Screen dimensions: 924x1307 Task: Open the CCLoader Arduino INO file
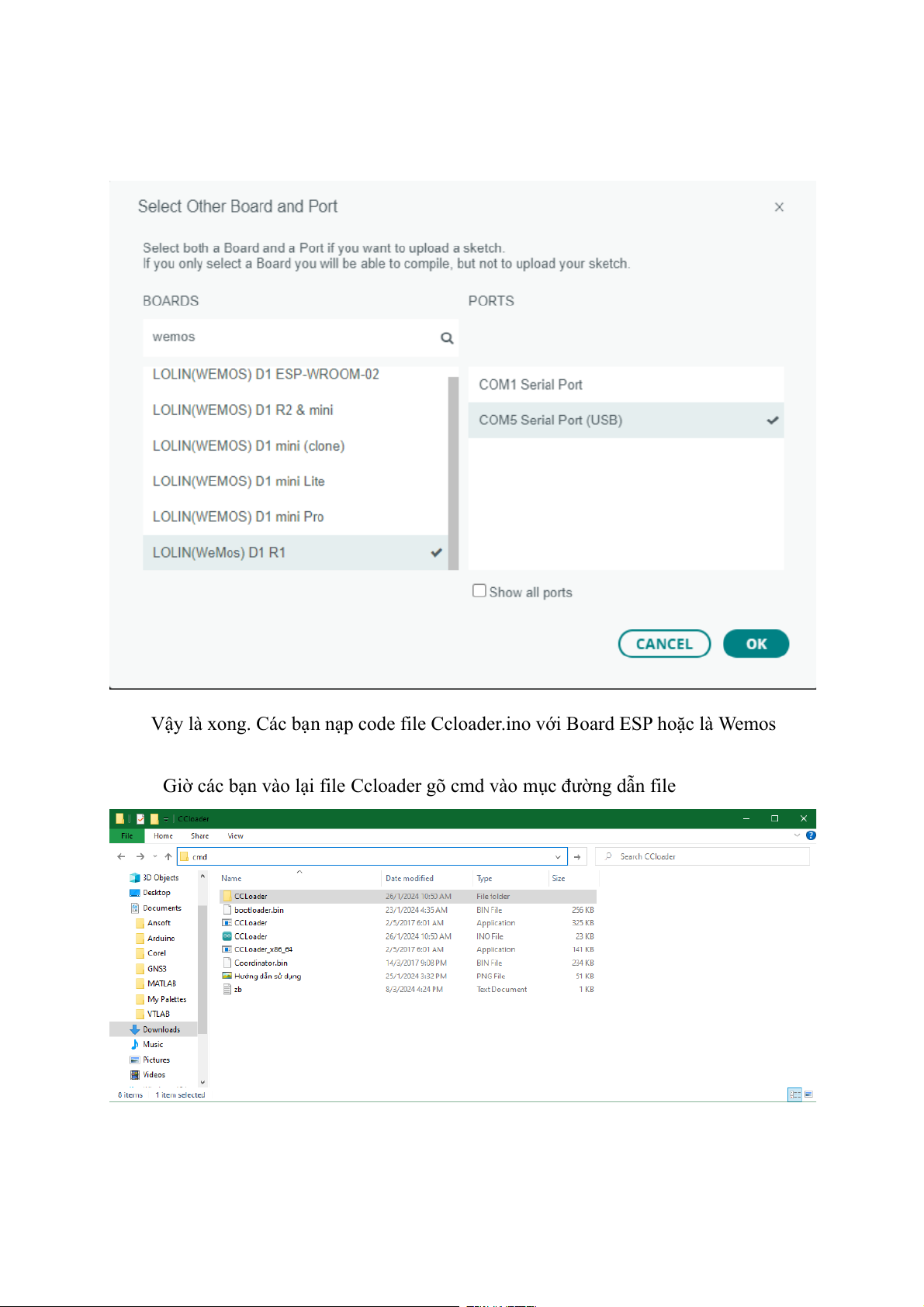(251, 936)
